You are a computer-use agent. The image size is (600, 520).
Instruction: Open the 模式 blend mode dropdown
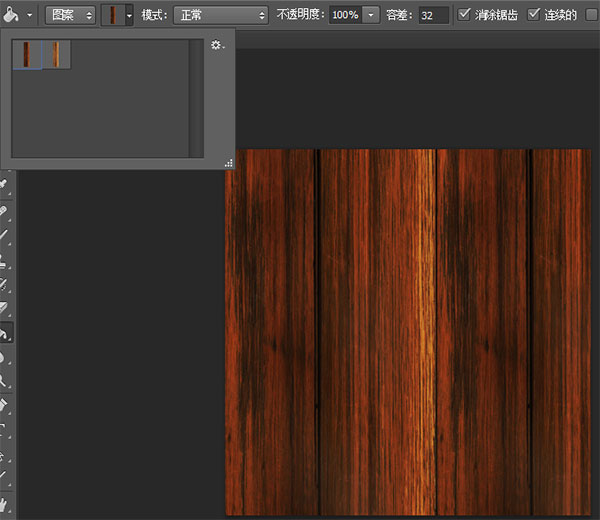coord(221,15)
